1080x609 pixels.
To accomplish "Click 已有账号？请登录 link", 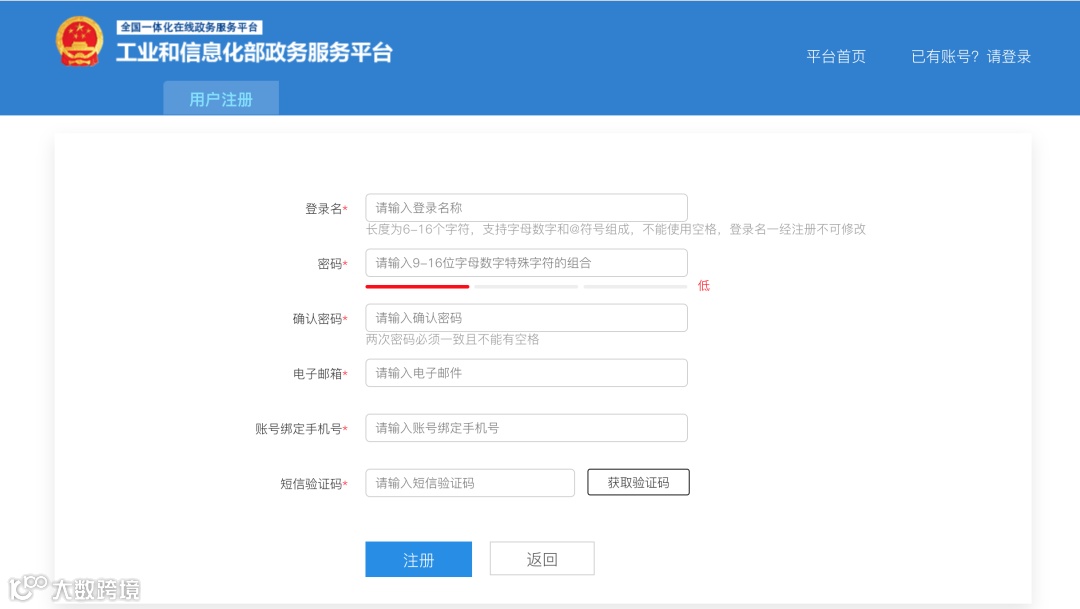I will click(x=970, y=56).
